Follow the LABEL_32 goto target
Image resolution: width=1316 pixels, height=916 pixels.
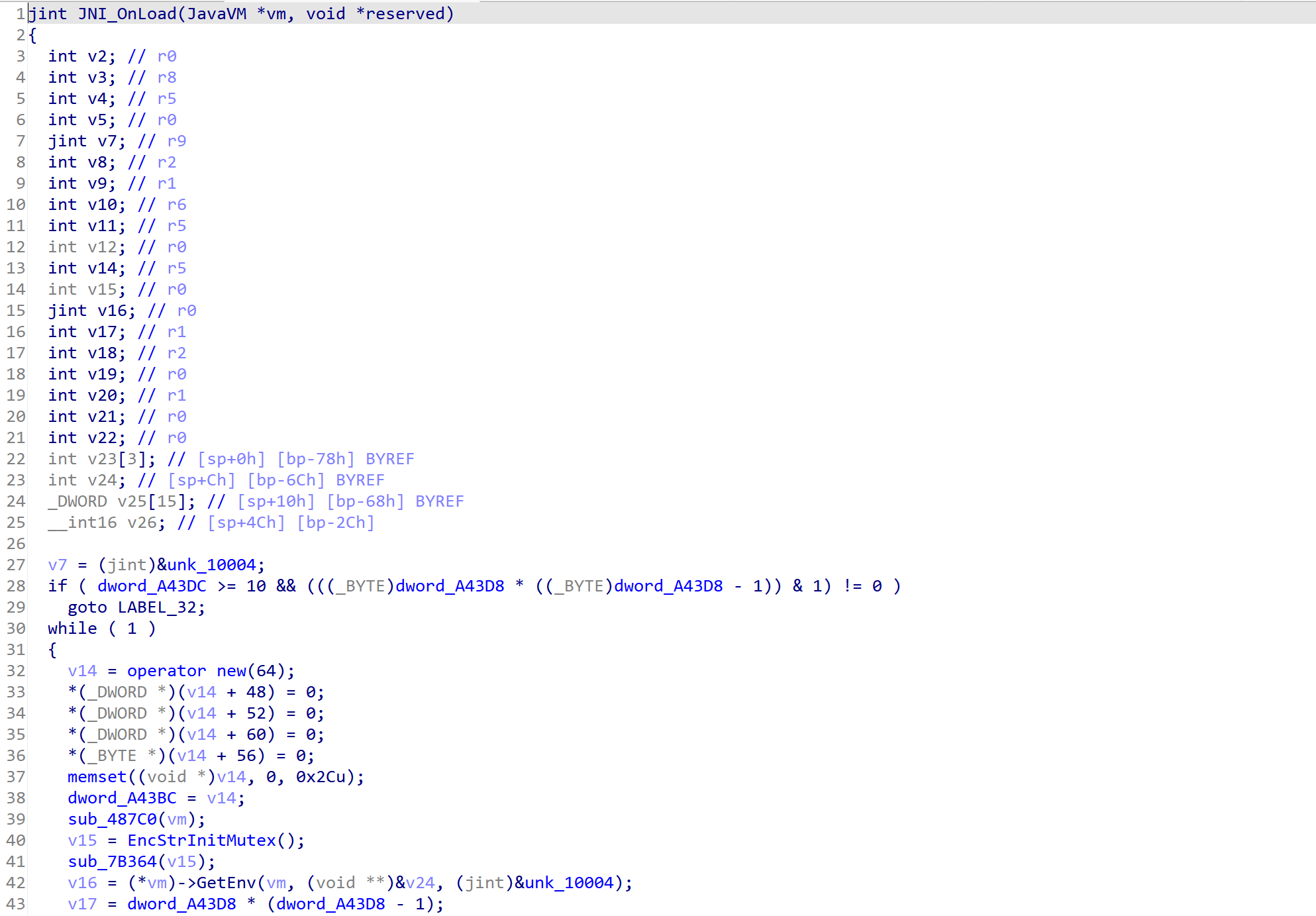(x=157, y=607)
